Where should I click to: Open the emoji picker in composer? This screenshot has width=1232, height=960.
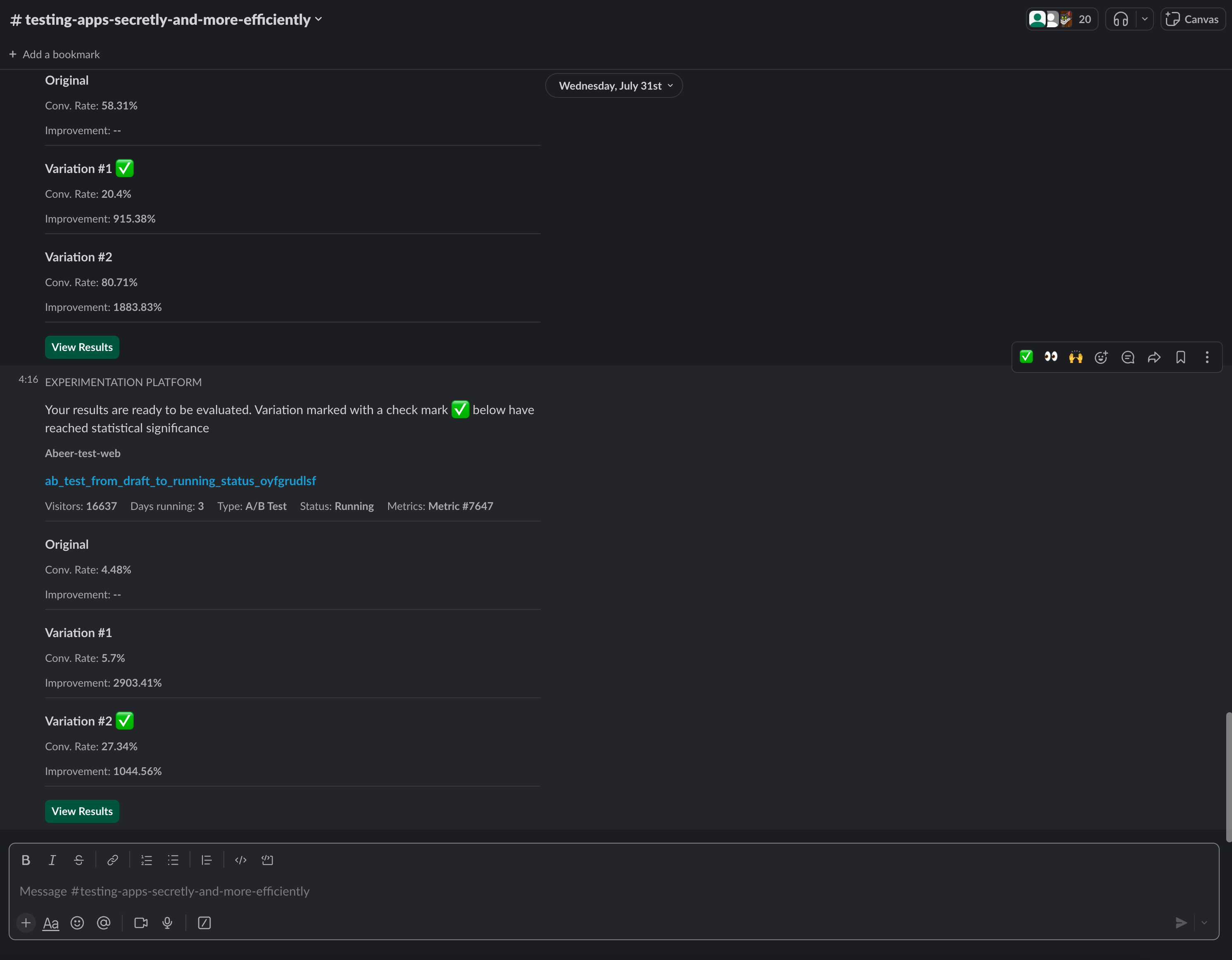coord(77,923)
